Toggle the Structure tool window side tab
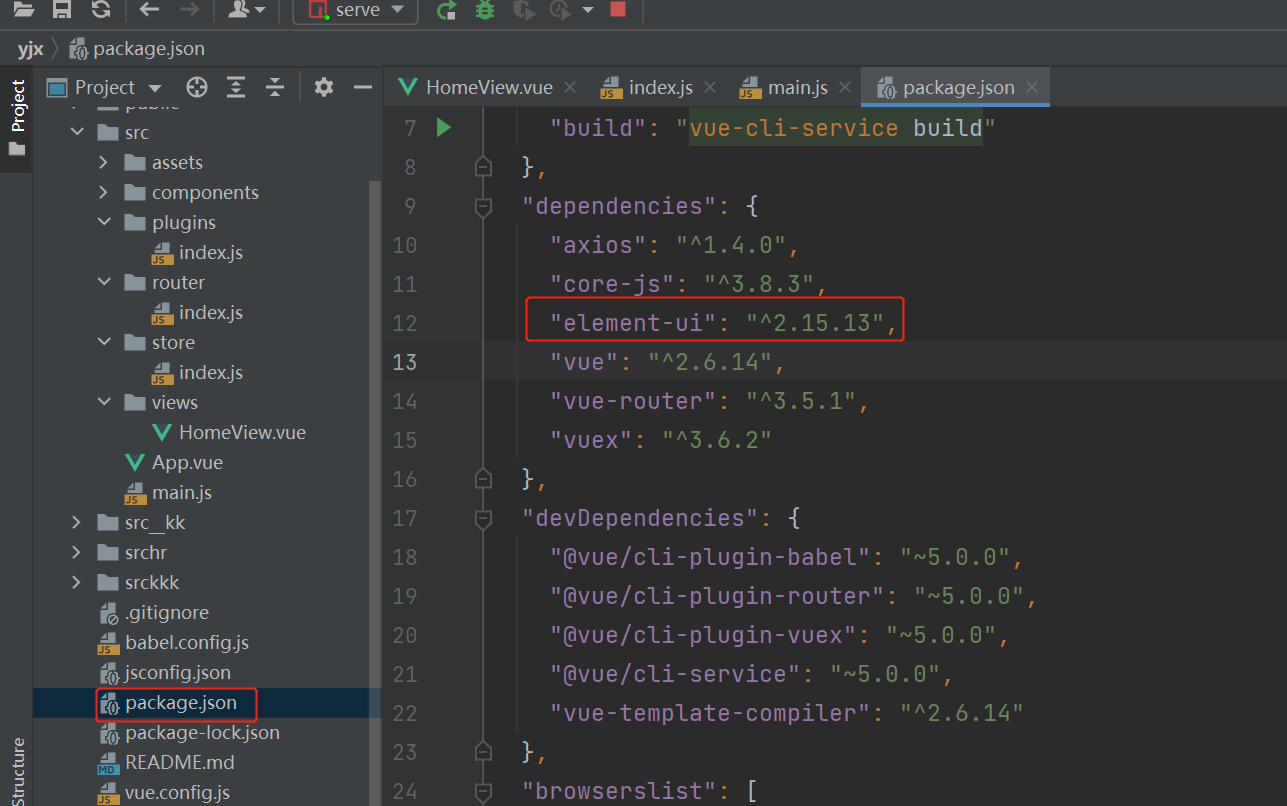Screen dimensions: 1287x806 click(x=16, y=770)
